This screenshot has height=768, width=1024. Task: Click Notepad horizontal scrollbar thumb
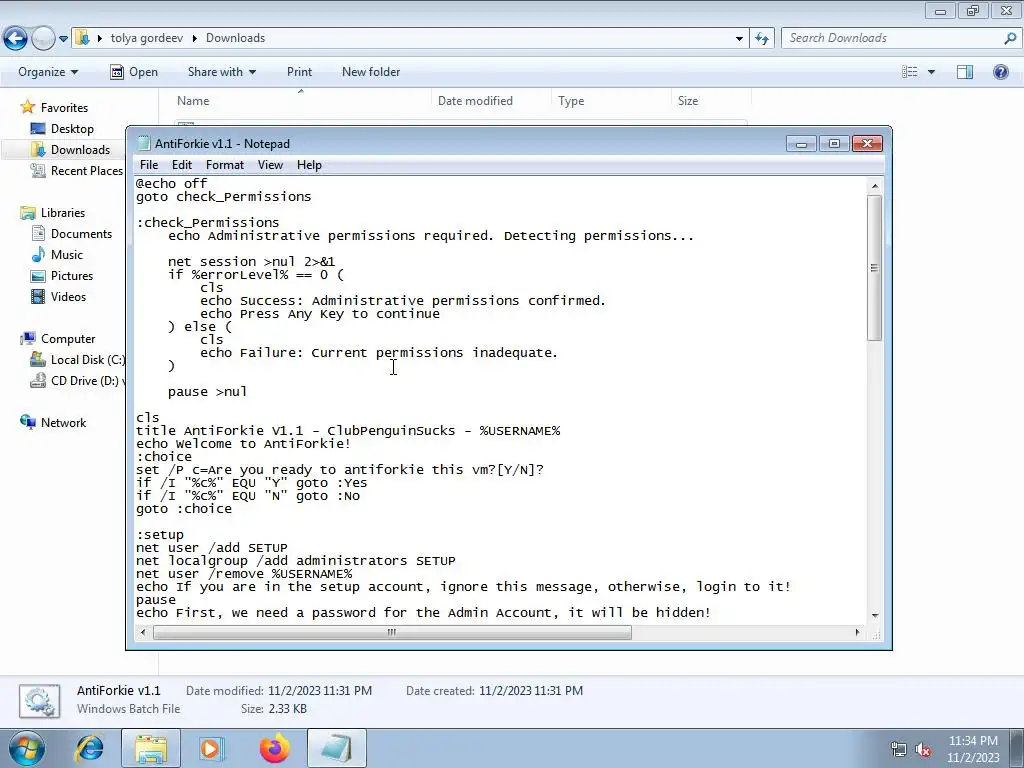pyautogui.click(x=392, y=632)
